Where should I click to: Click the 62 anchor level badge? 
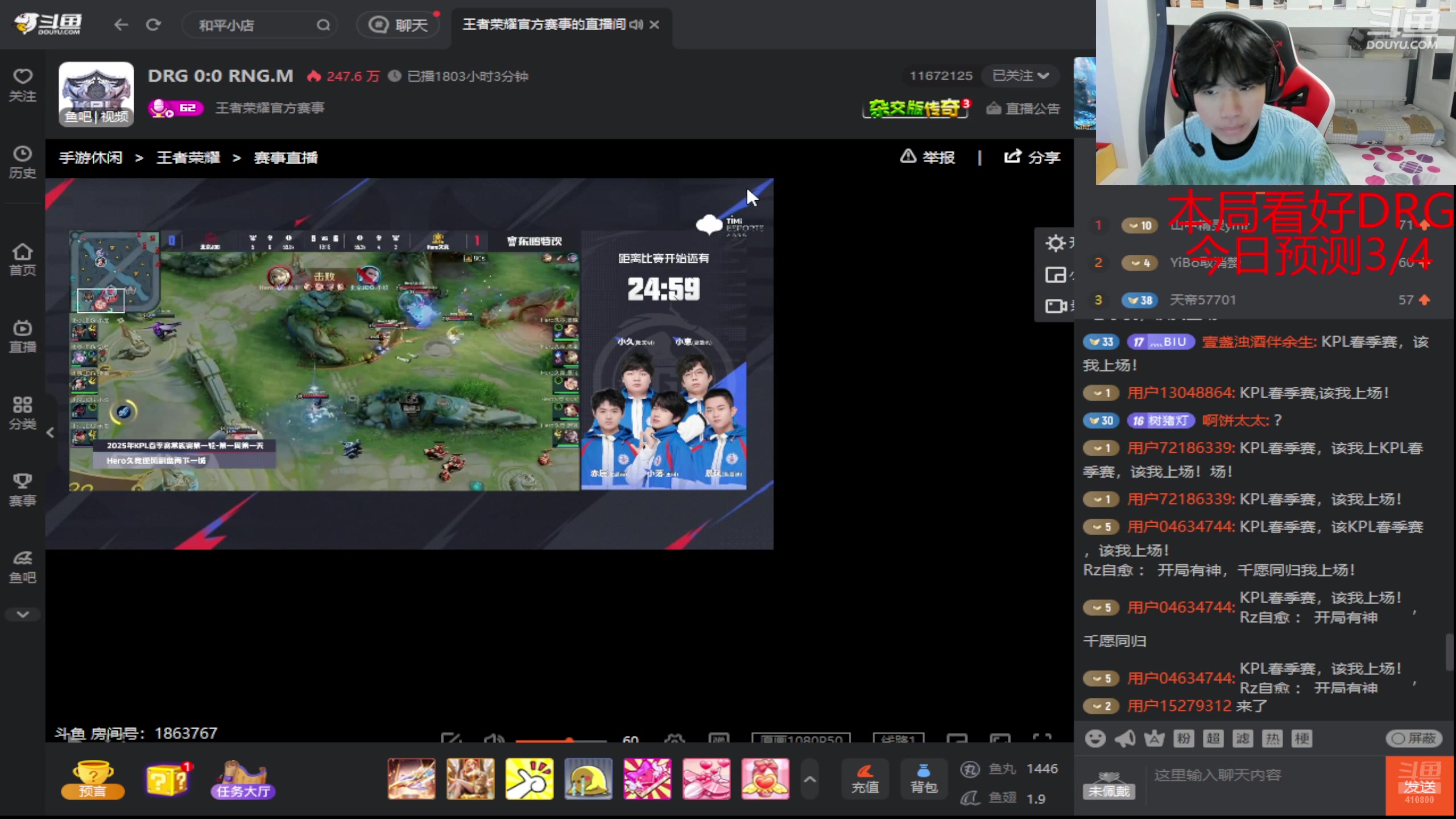point(176,107)
